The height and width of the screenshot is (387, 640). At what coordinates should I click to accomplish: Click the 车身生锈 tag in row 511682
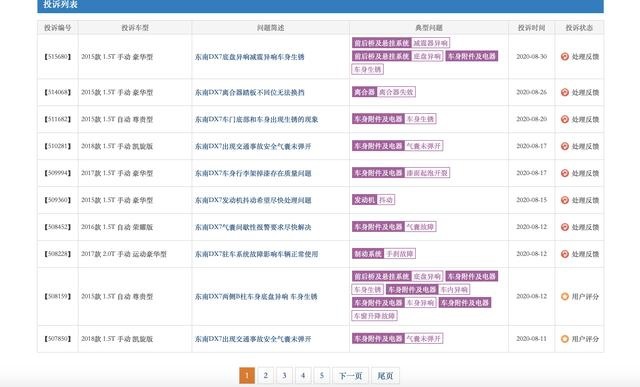click(420, 119)
